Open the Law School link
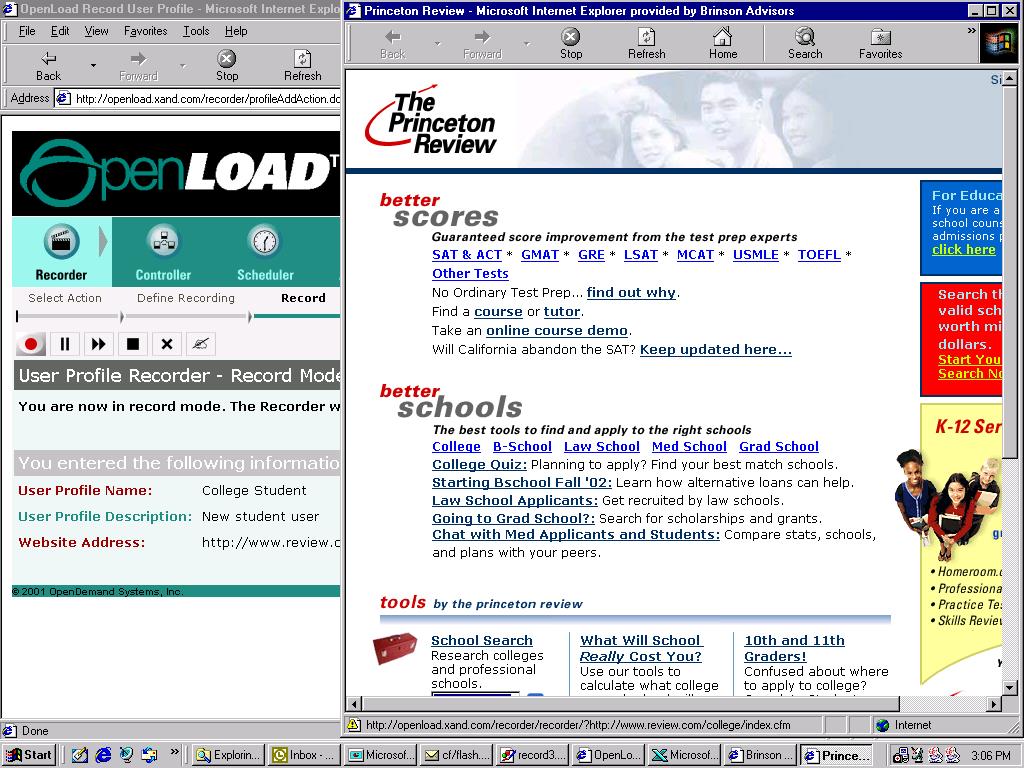This screenshot has width=1024, height=768. 601,447
